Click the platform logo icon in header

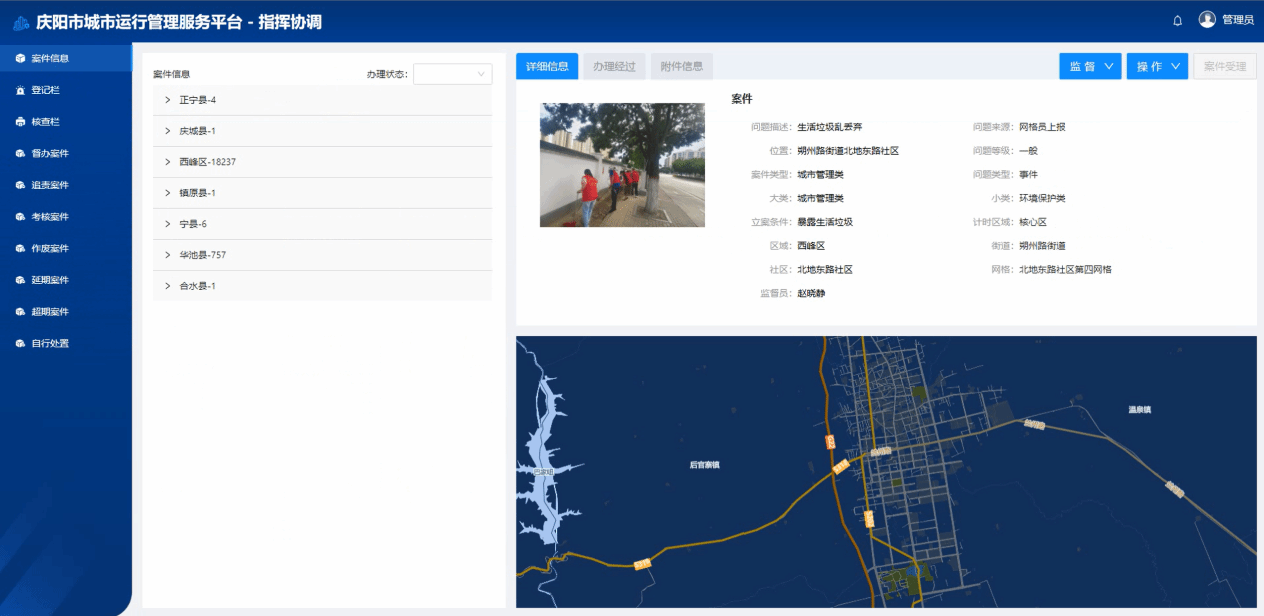pyautogui.click(x=21, y=22)
